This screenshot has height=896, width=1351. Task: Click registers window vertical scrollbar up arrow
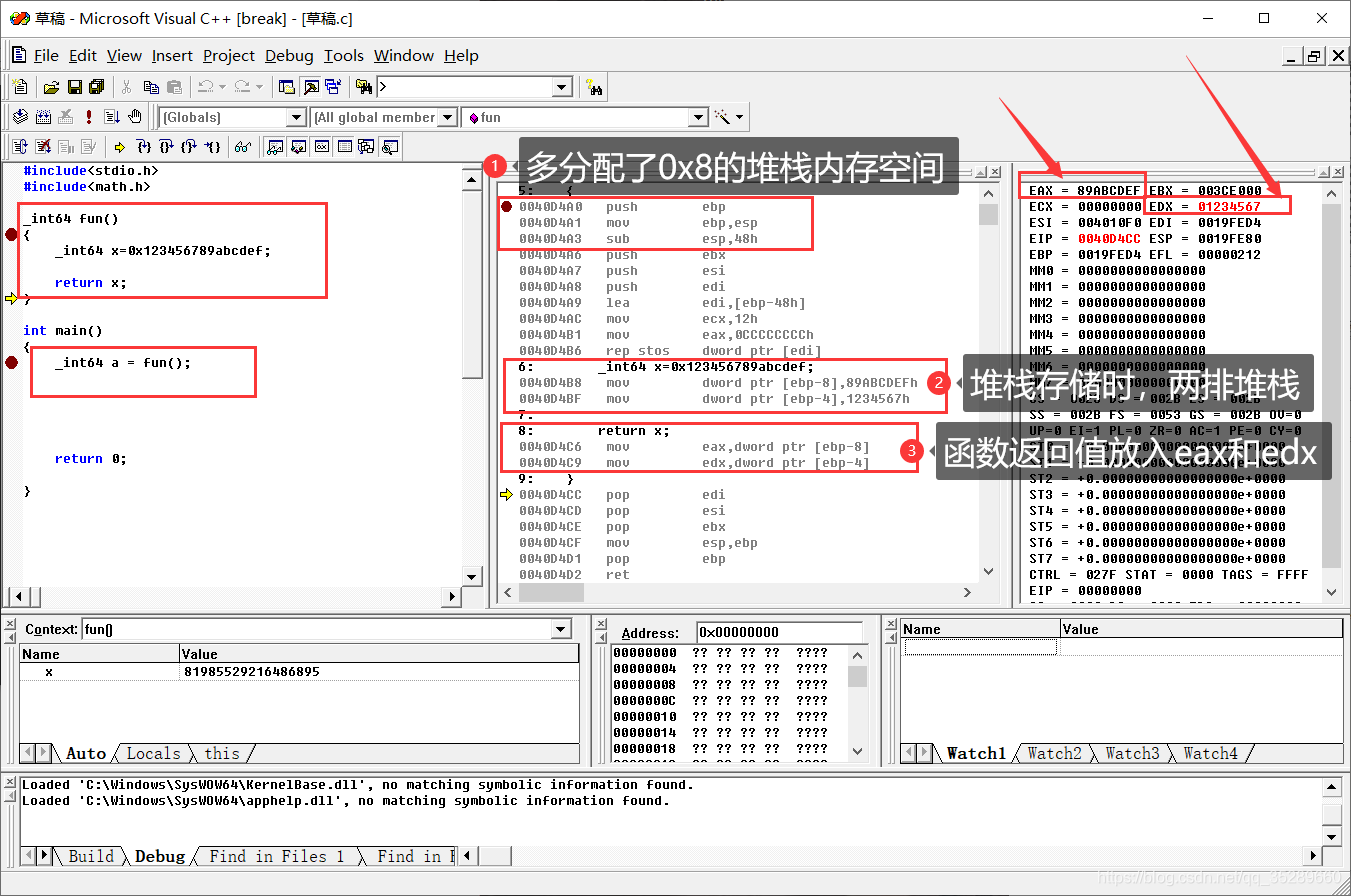1331,192
